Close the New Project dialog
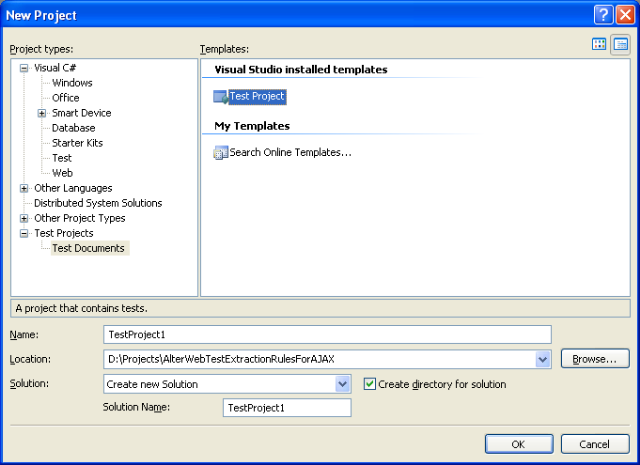This screenshot has height=465, width=640. [x=625, y=15]
